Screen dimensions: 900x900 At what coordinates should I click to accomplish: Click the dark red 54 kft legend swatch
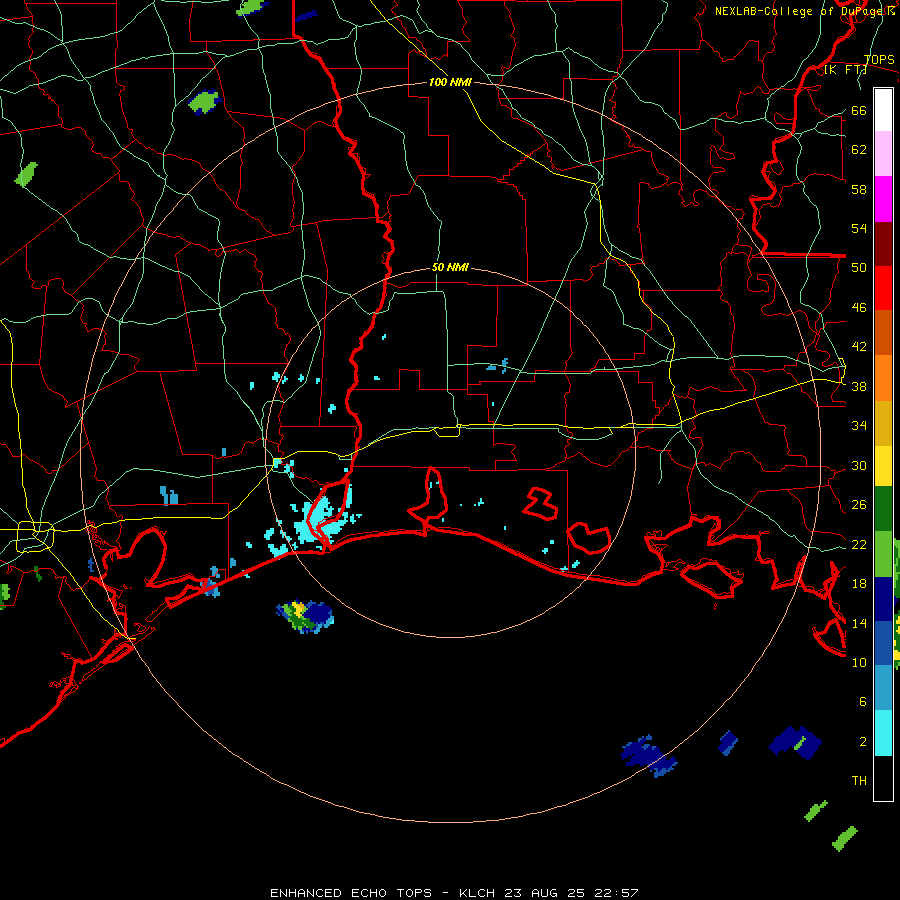pyautogui.click(x=883, y=244)
